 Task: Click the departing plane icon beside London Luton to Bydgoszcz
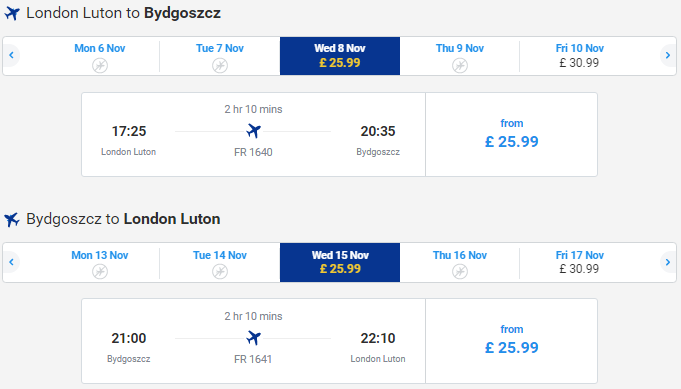pos(12,13)
